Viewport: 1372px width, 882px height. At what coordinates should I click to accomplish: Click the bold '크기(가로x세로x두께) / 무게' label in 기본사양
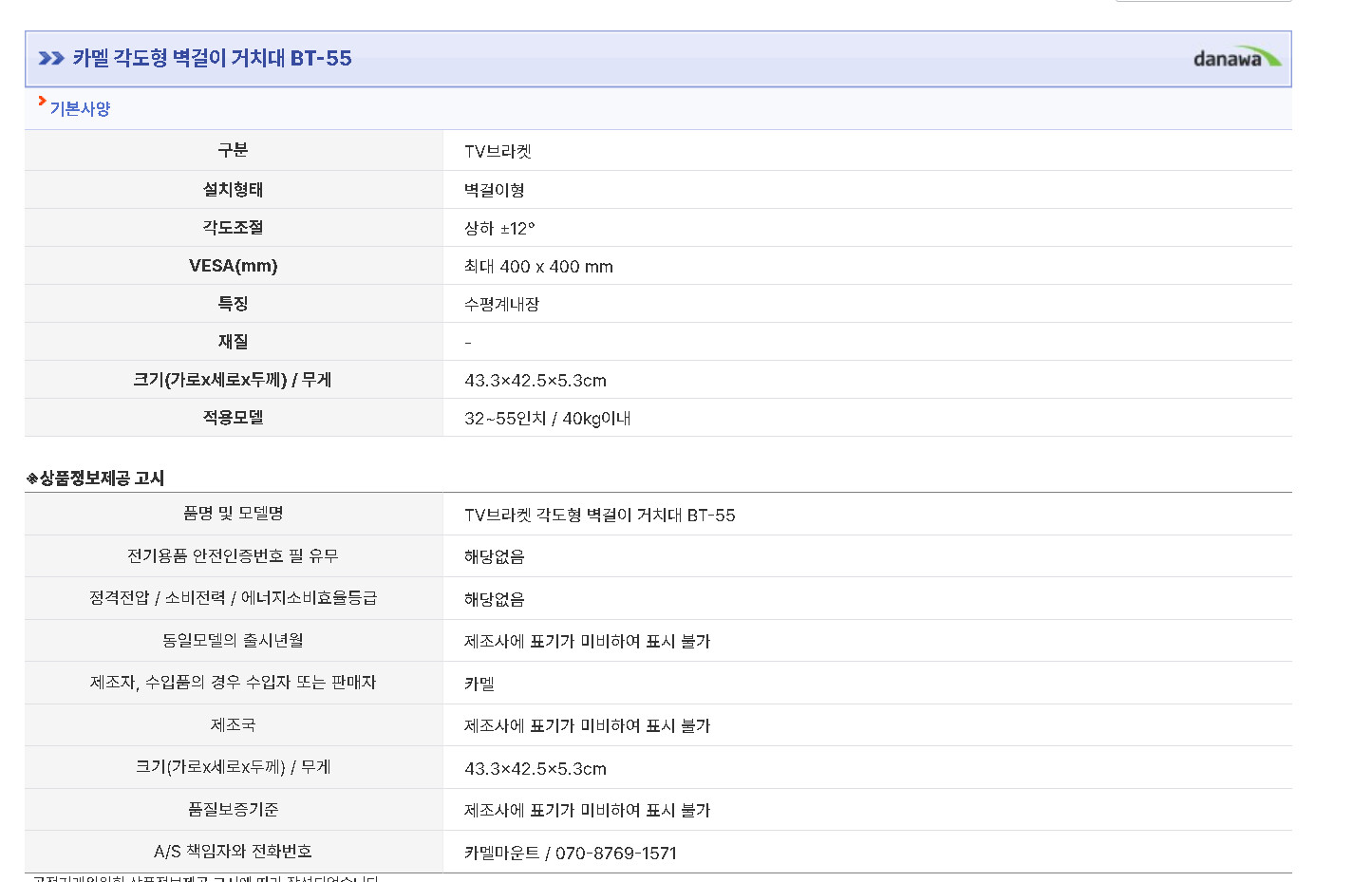pos(233,379)
